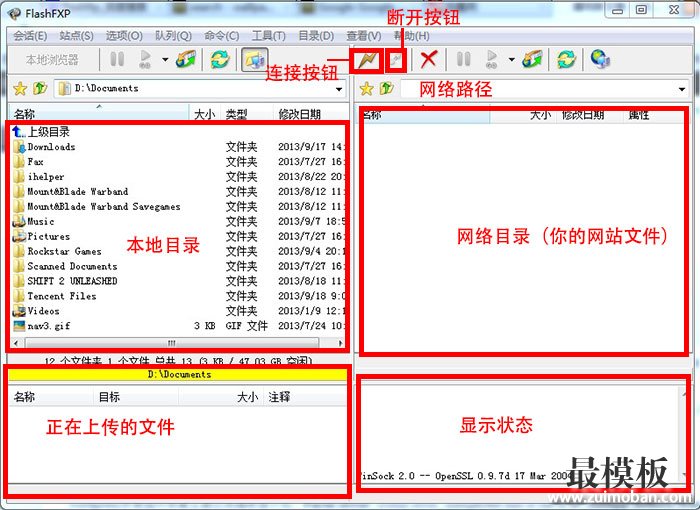Click the right pane up-folder icon

pos(384,89)
